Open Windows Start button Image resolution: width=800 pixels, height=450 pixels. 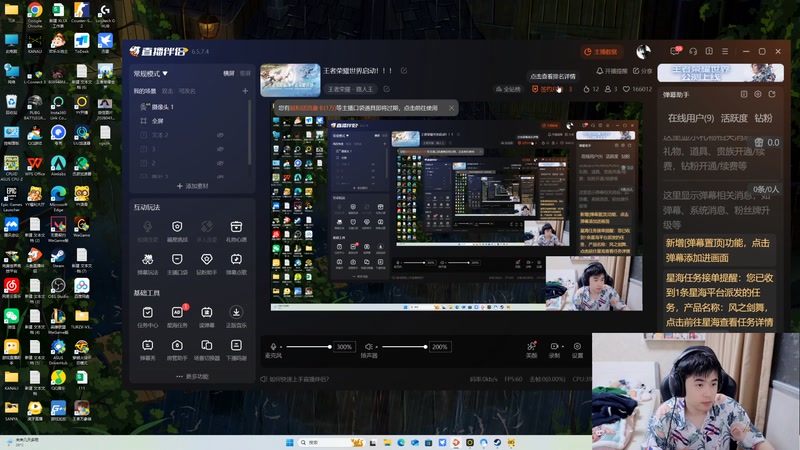290,442
